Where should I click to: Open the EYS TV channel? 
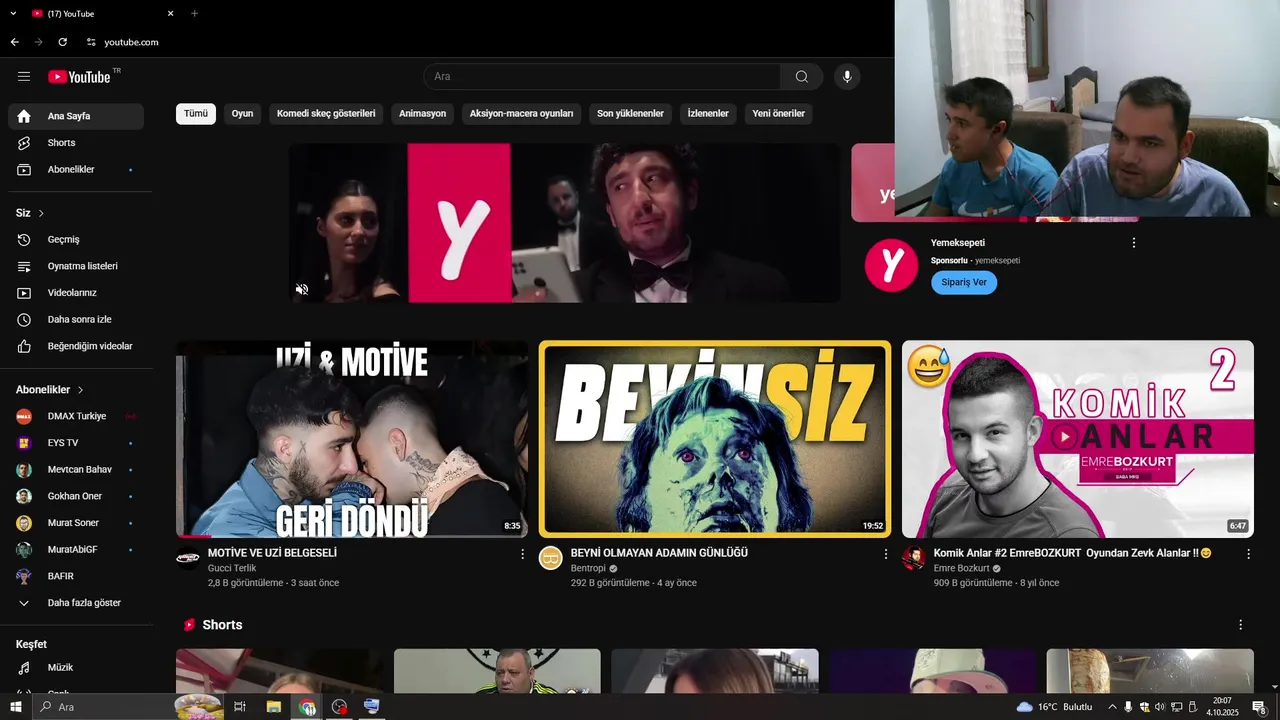(76, 443)
